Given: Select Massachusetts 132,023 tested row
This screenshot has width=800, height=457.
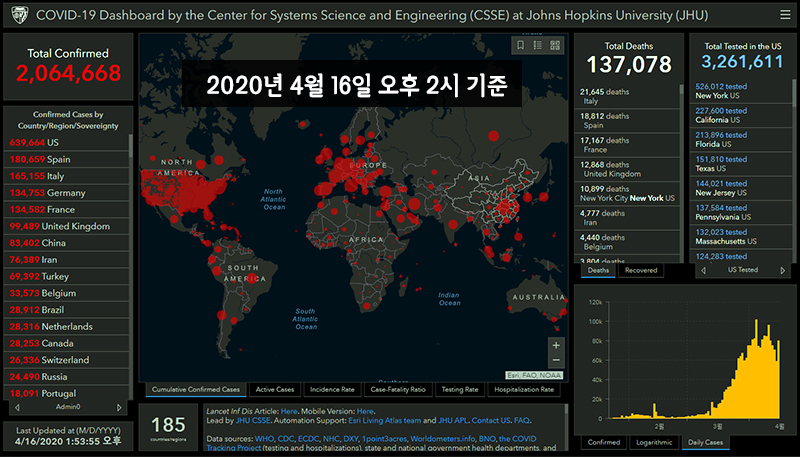Looking at the screenshot, I should click(741, 237).
